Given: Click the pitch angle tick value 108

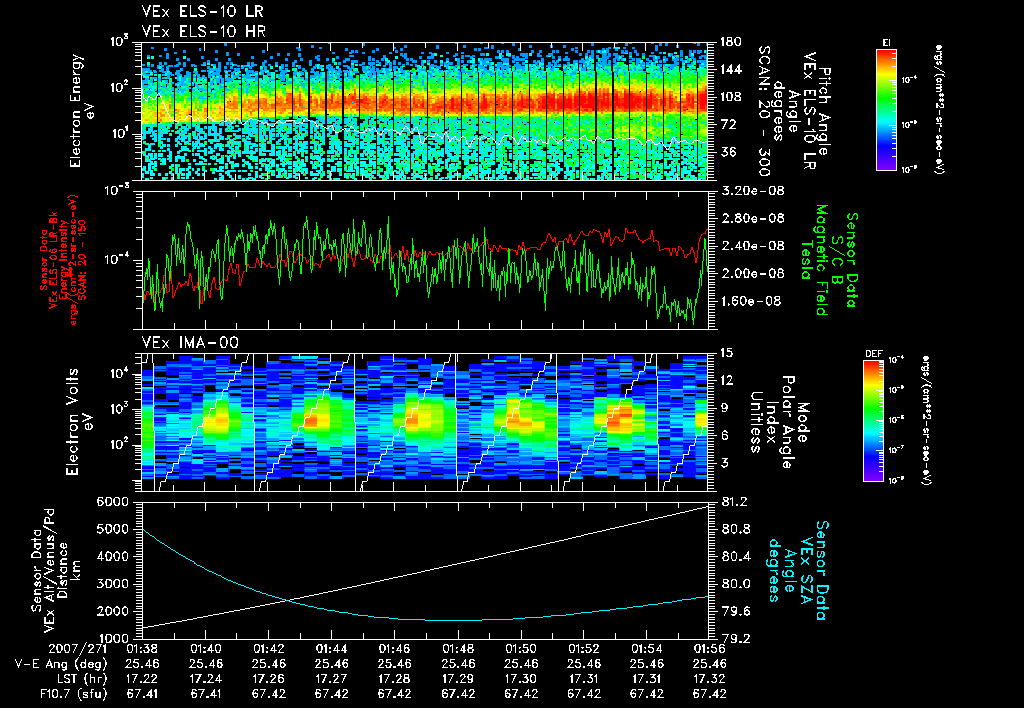Looking at the screenshot, I should [731, 97].
